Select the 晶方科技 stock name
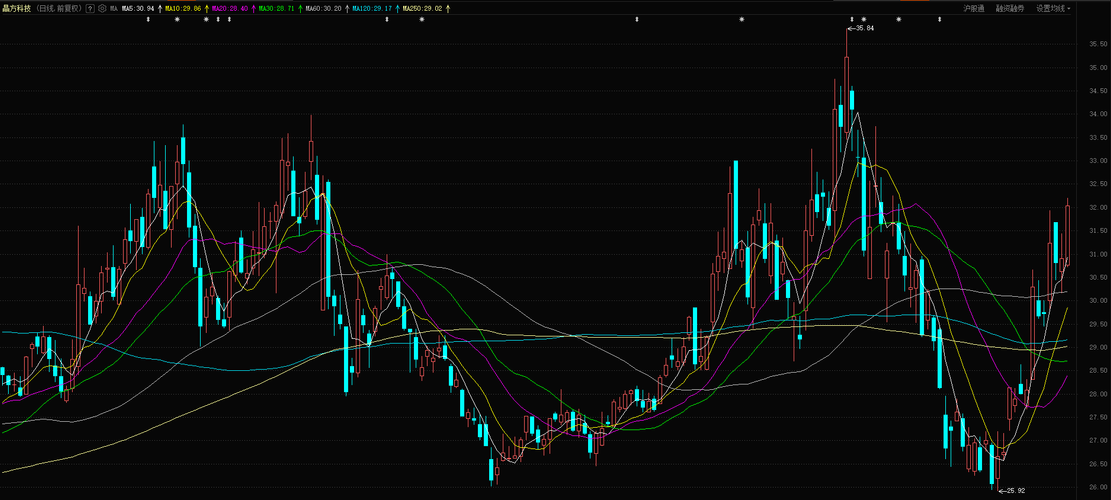 (x=16, y=8)
